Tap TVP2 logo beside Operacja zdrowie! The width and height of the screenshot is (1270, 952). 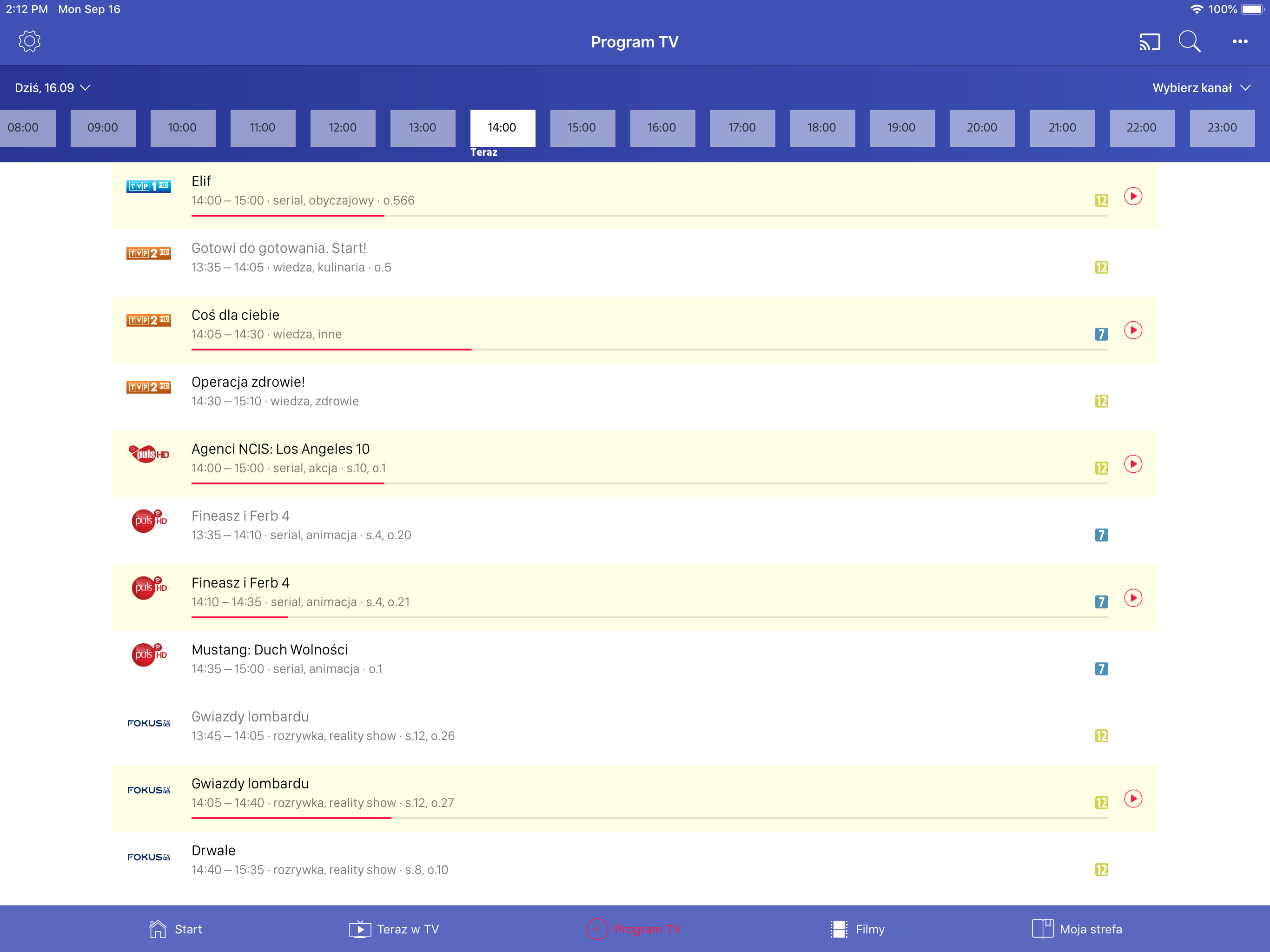pos(149,387)
